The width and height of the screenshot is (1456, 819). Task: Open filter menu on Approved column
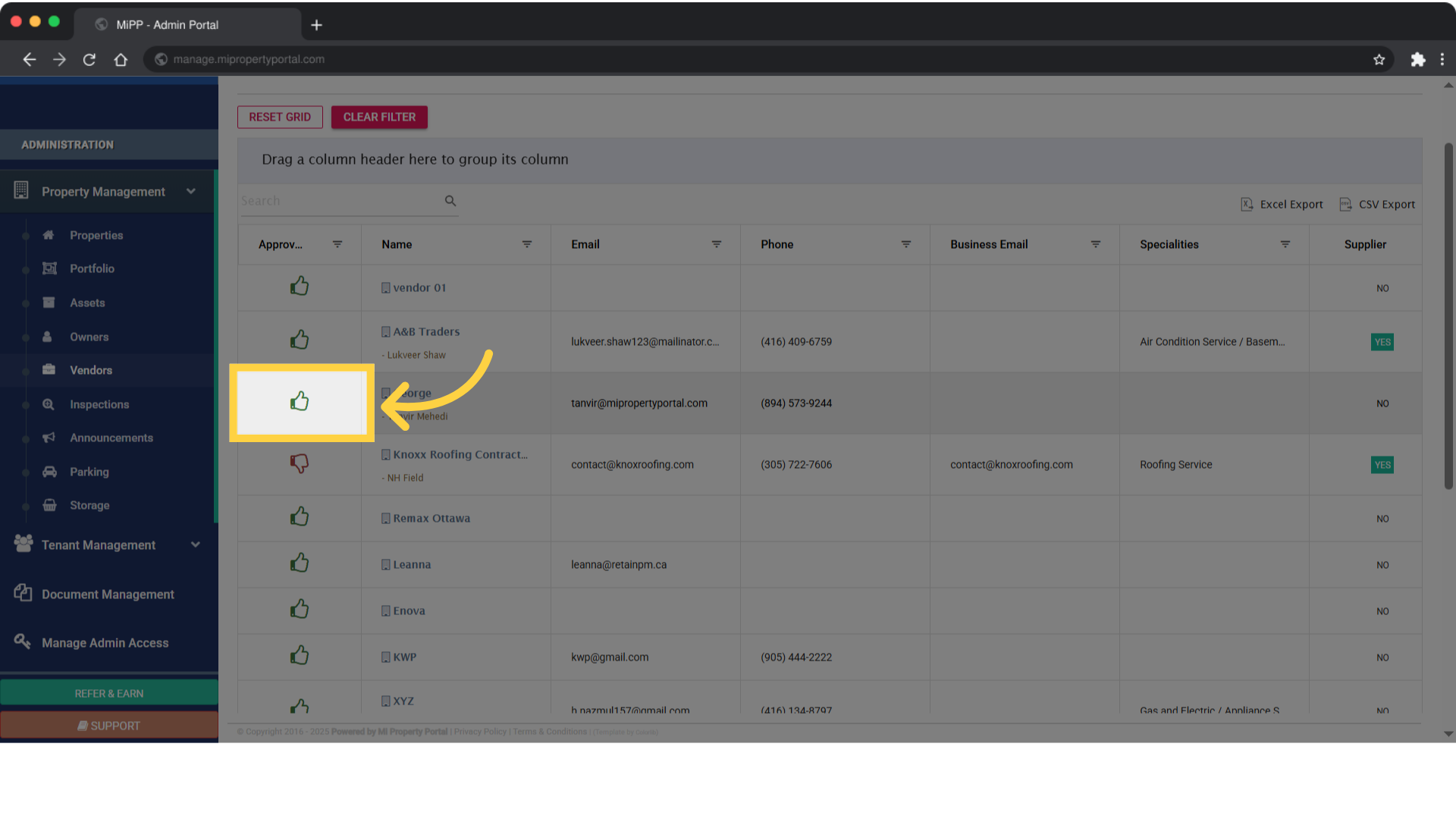(x=337, y=244)
